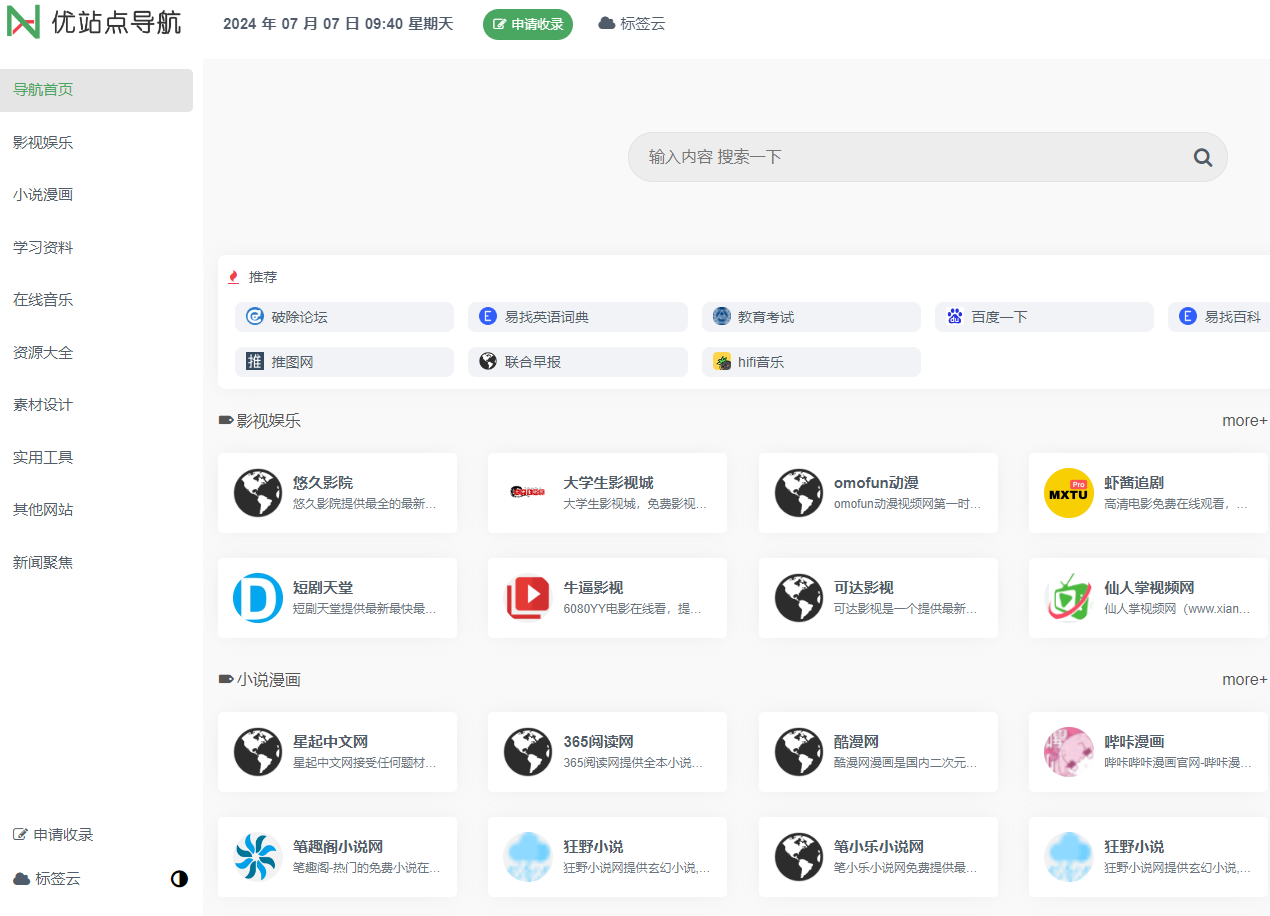The image size is (1270, 916).
Task: Click the search magnifier icon
Action: point(1203,157)
